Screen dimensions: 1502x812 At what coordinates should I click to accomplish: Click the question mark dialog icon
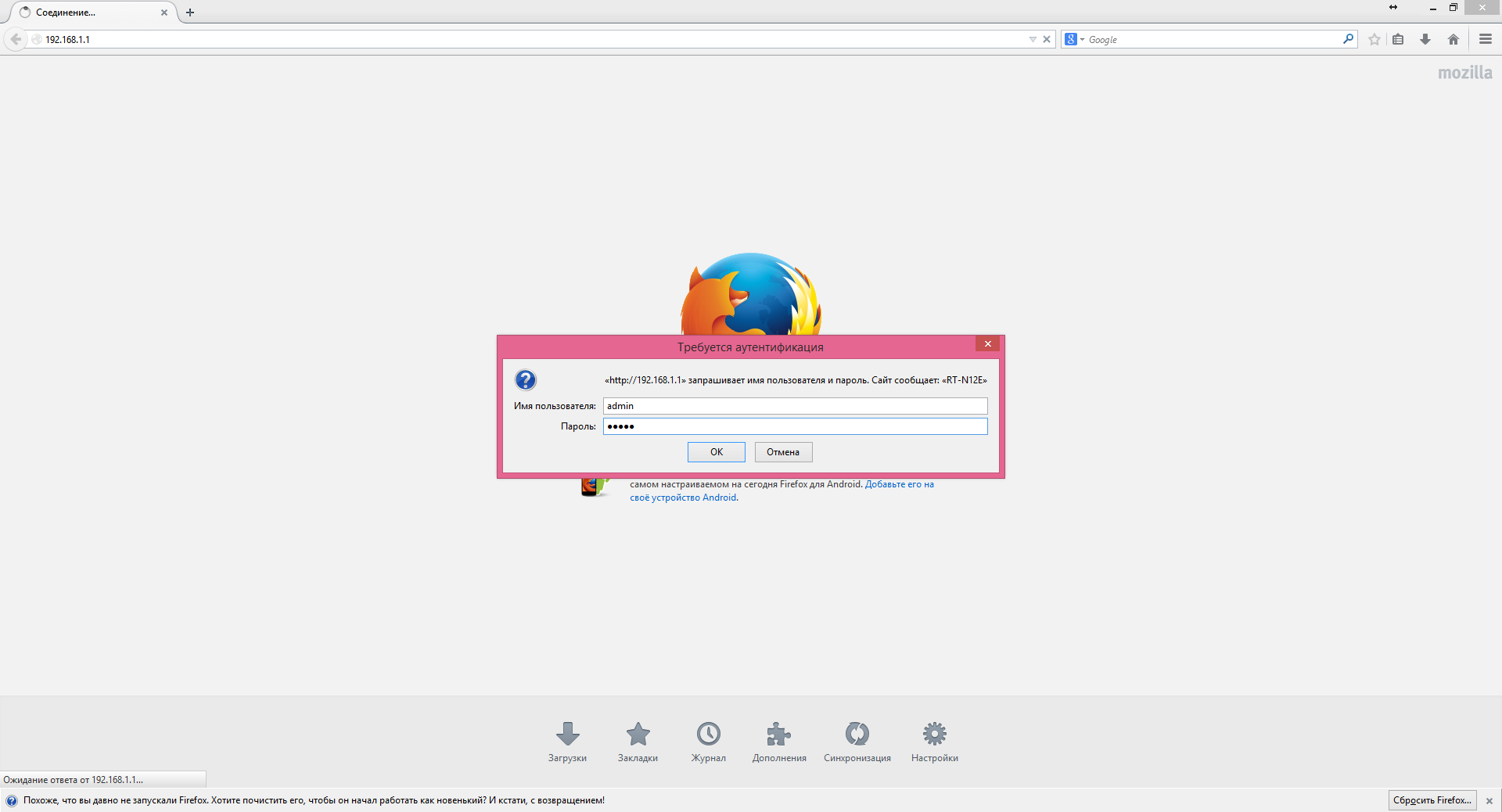[x=526, y=380]
